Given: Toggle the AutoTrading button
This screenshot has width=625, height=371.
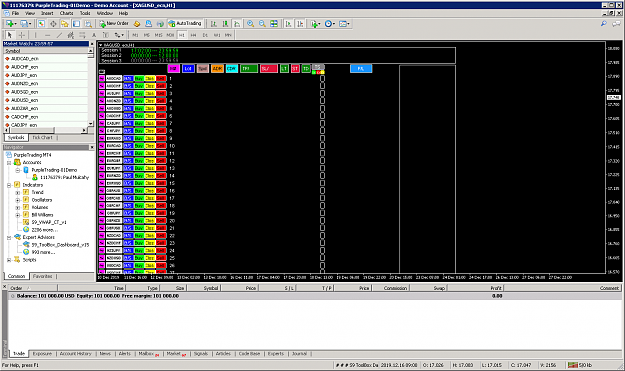Looking at the screenshot, I should (x=185, y=24).
